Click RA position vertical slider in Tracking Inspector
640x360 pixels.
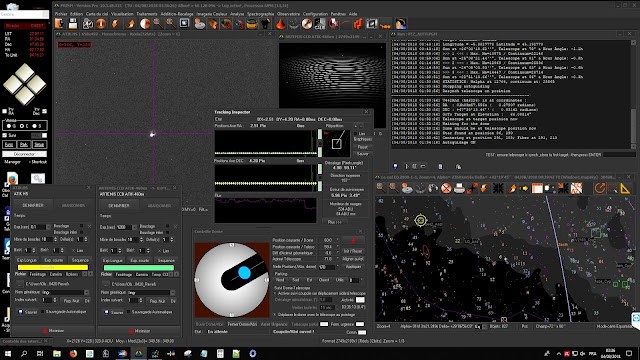pos(320,143)
